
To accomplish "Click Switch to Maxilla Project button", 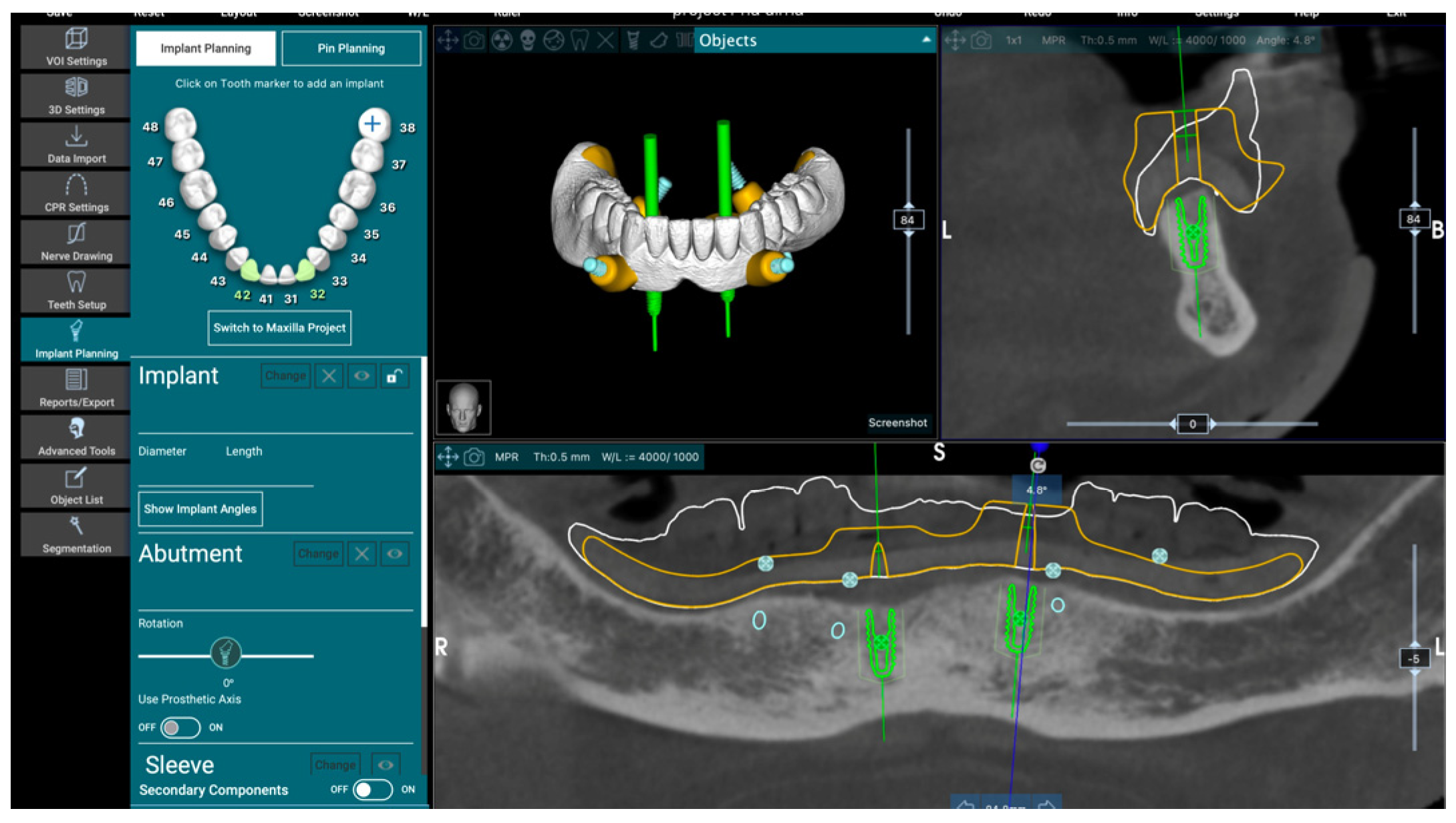I will point(279,328).
